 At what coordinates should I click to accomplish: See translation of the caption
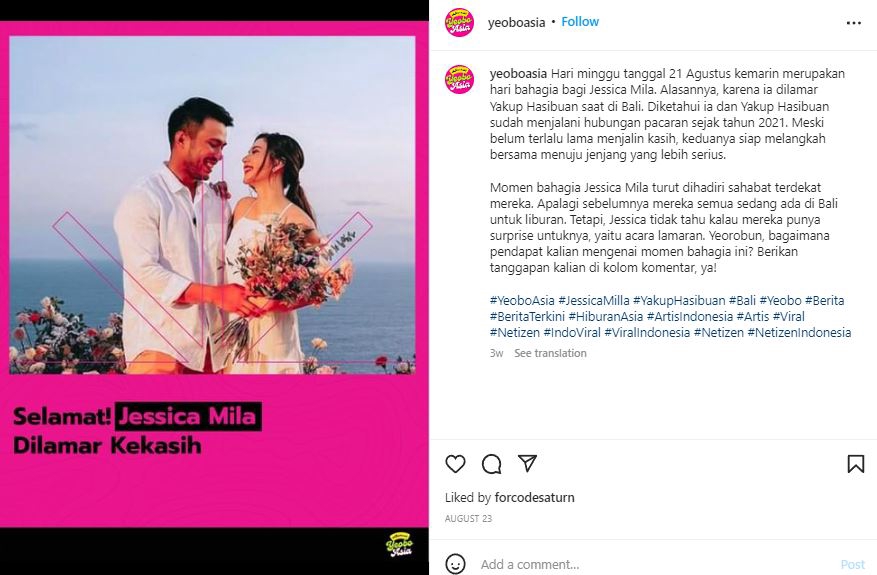(550, 353)
